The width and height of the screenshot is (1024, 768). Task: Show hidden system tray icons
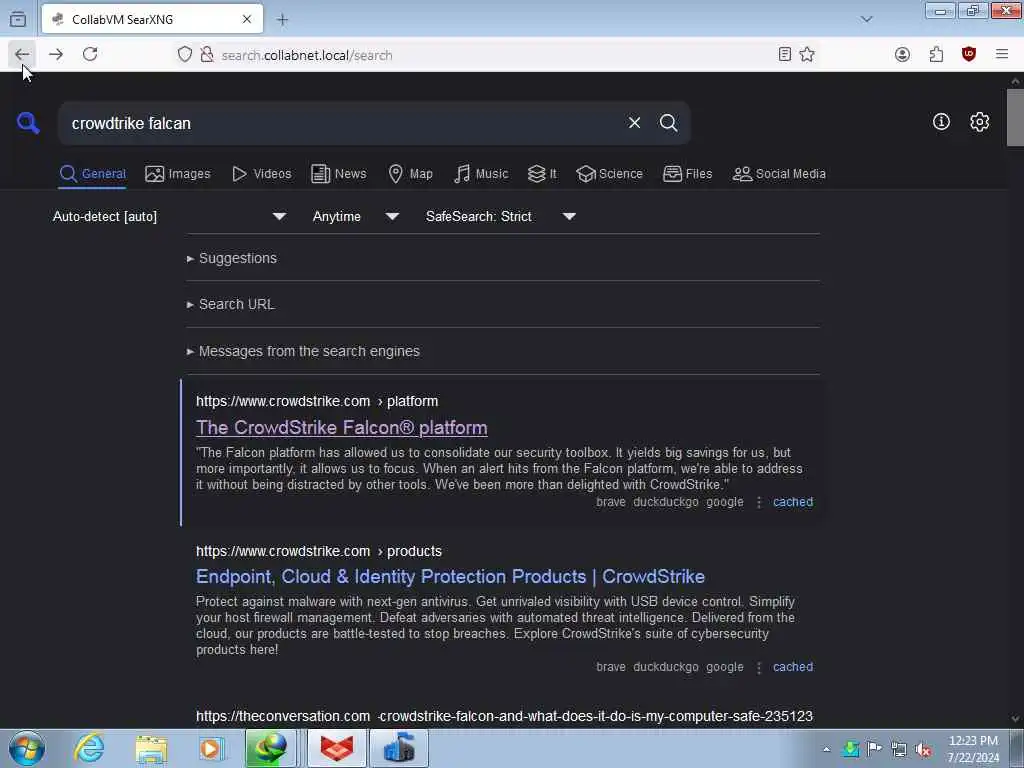(x=827, y=749)
